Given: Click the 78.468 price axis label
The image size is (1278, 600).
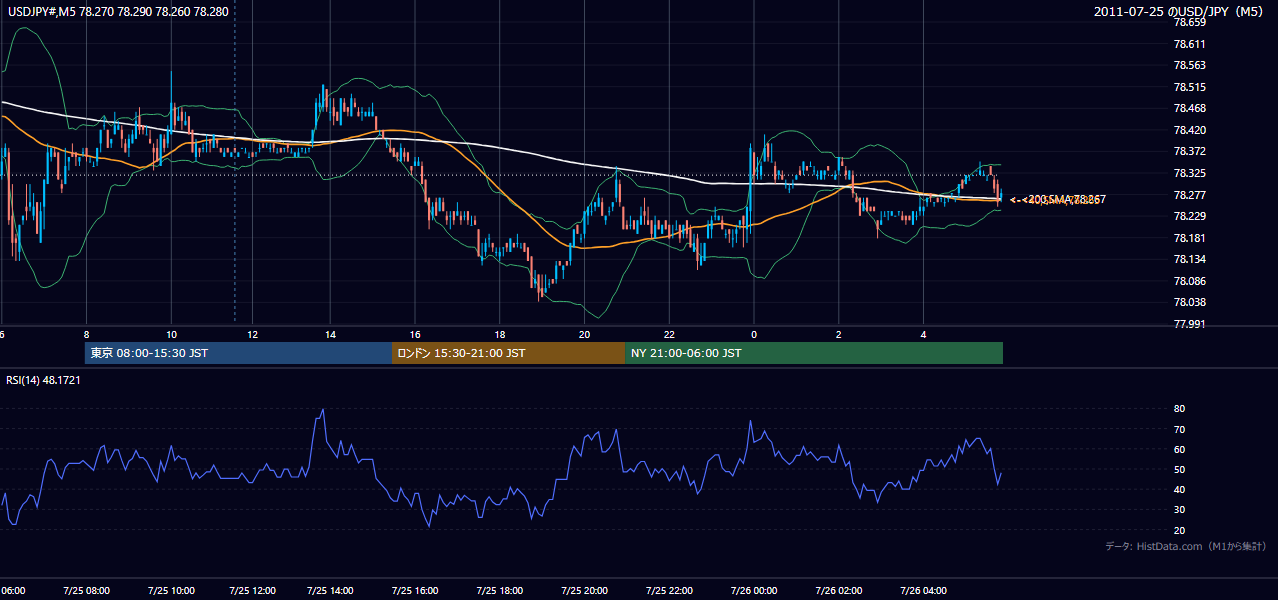Looking at the screenshot, I should click(1189, 109).
